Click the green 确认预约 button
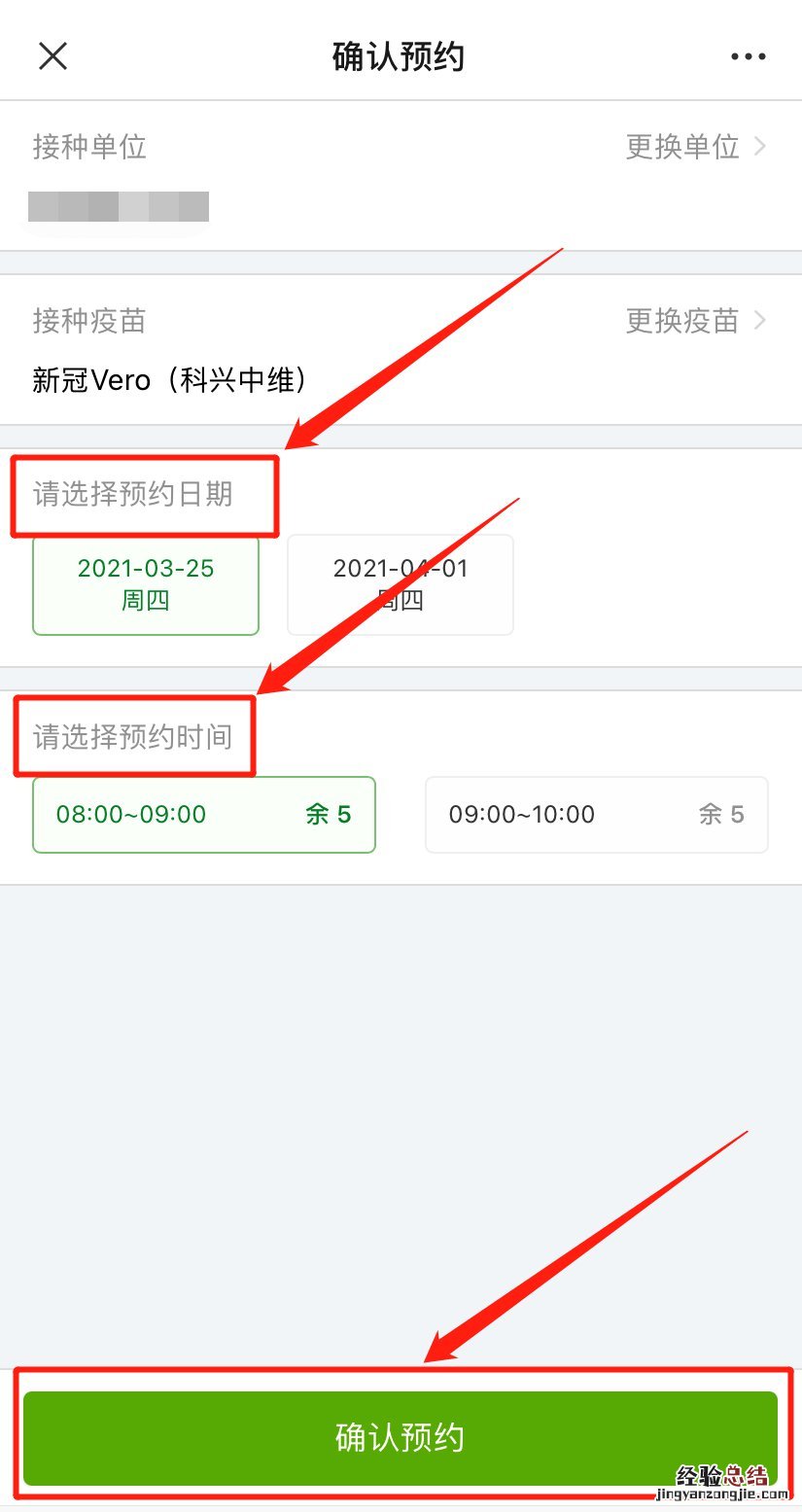The height and width of the screenshot is (1512, 802). pos(401,1437)
